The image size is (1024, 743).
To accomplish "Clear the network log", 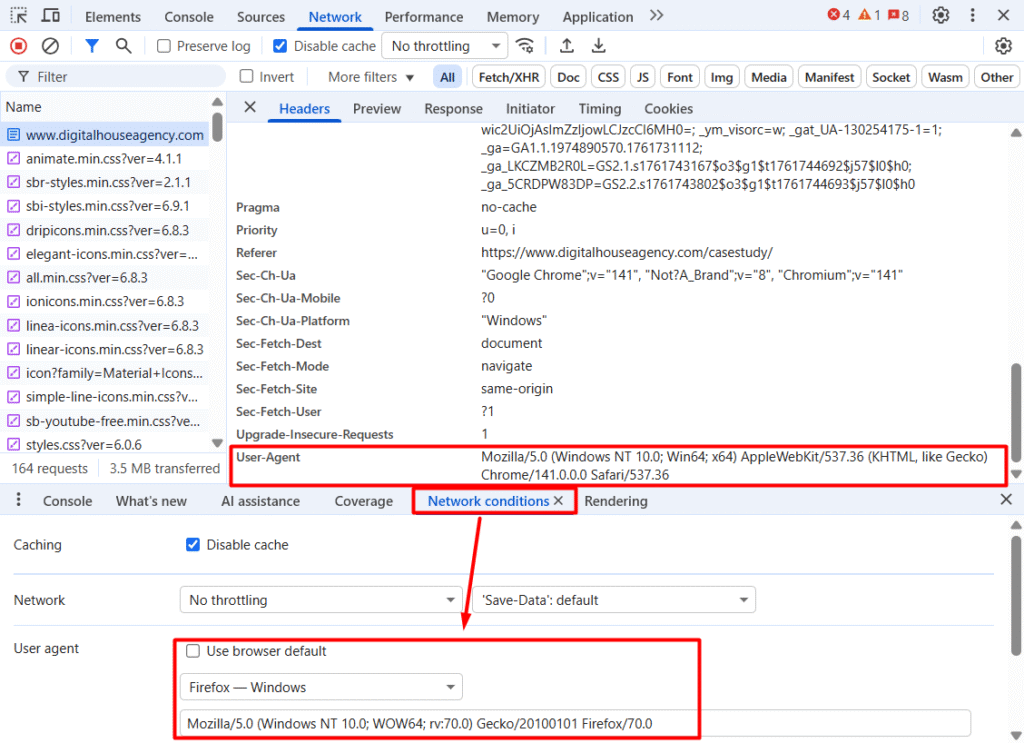I will coord(50,46).
